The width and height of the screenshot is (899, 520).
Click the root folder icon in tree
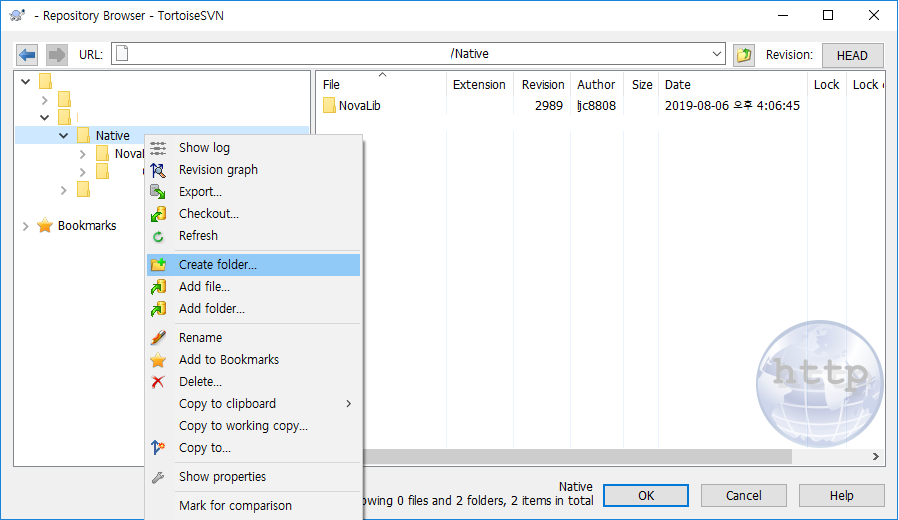(x=46, y=81)
